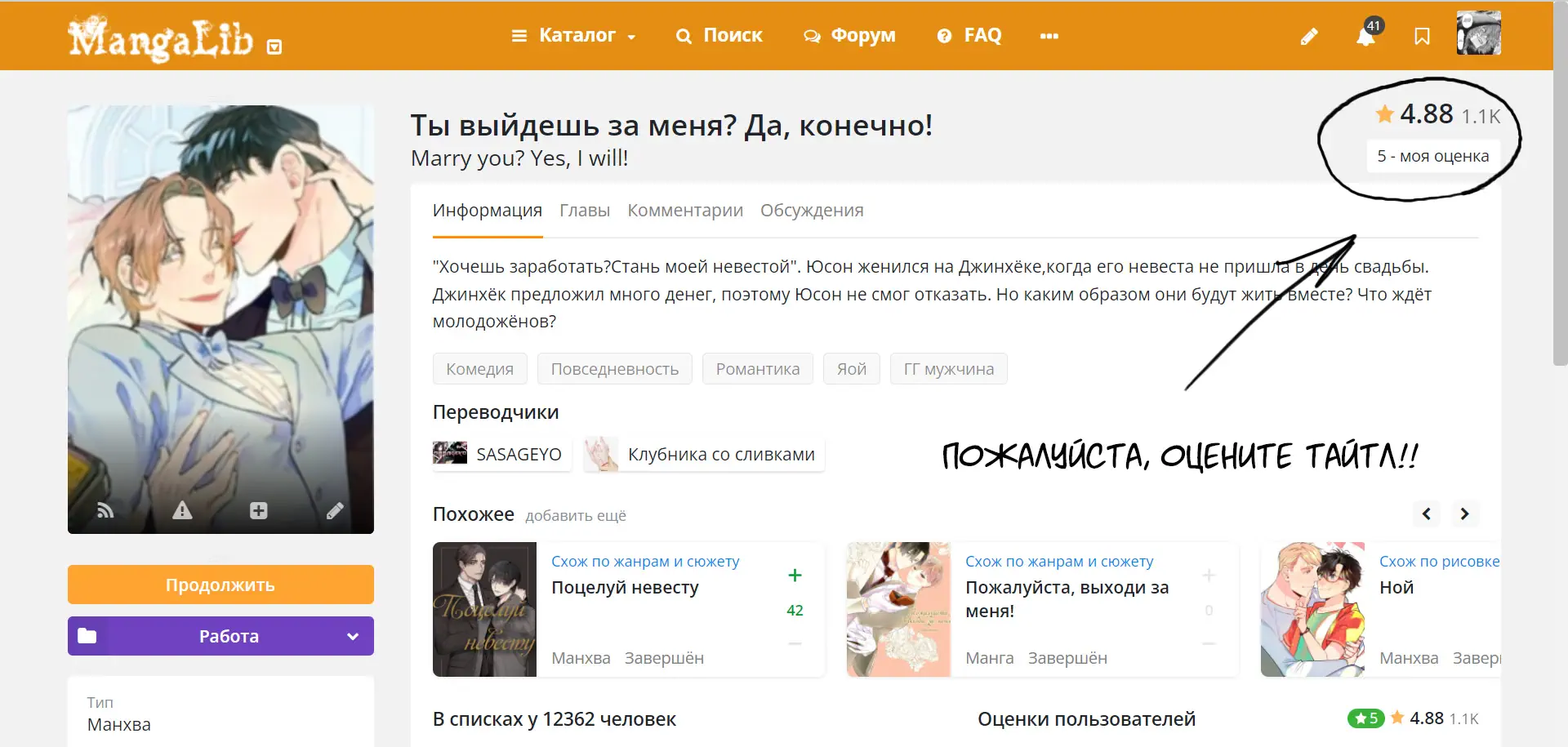Screen dimensions: 1568x747
Task: Open translator team Клубника со сливками
Action: coord(705,454)
